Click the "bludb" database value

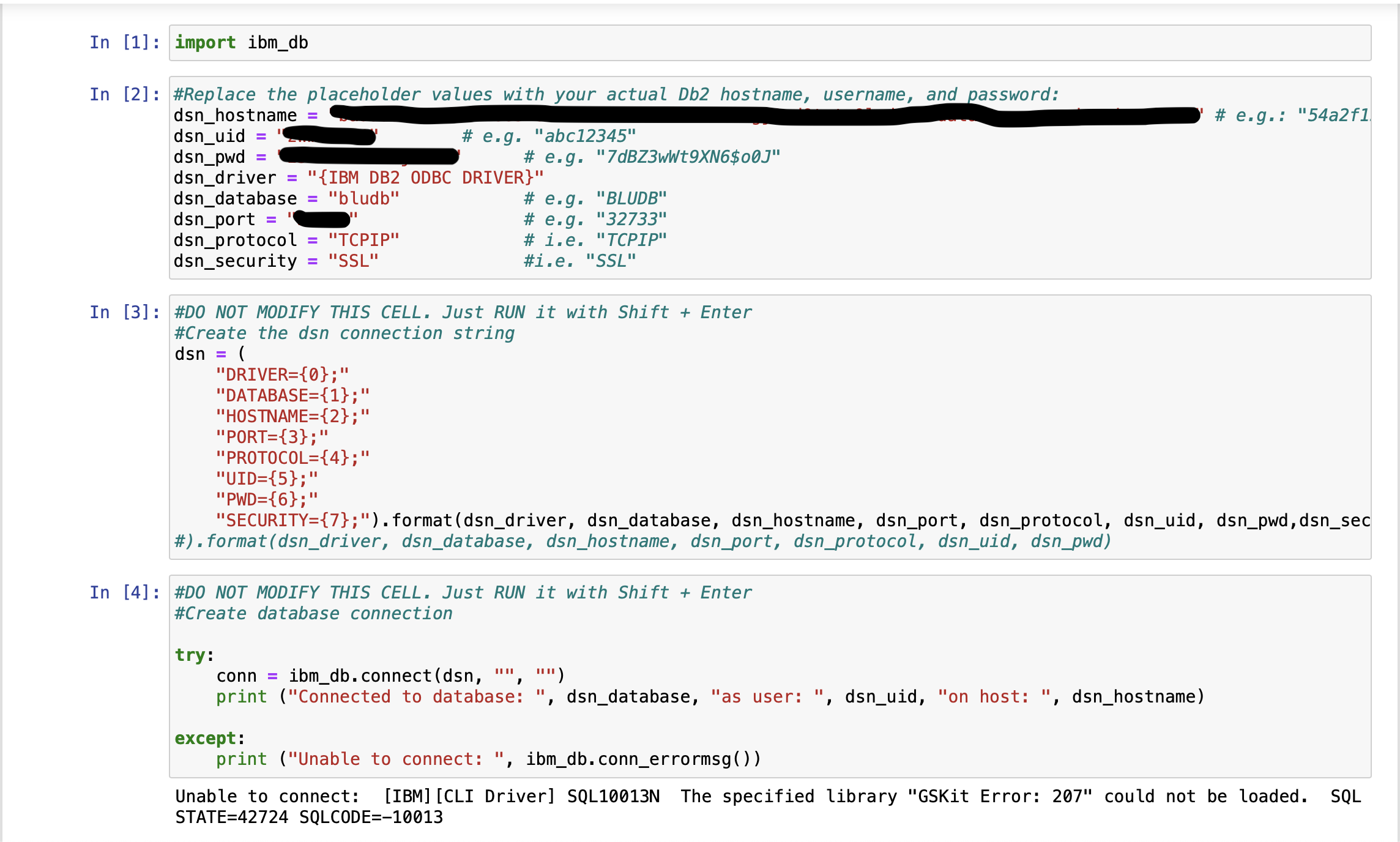[x=363, y=199]
